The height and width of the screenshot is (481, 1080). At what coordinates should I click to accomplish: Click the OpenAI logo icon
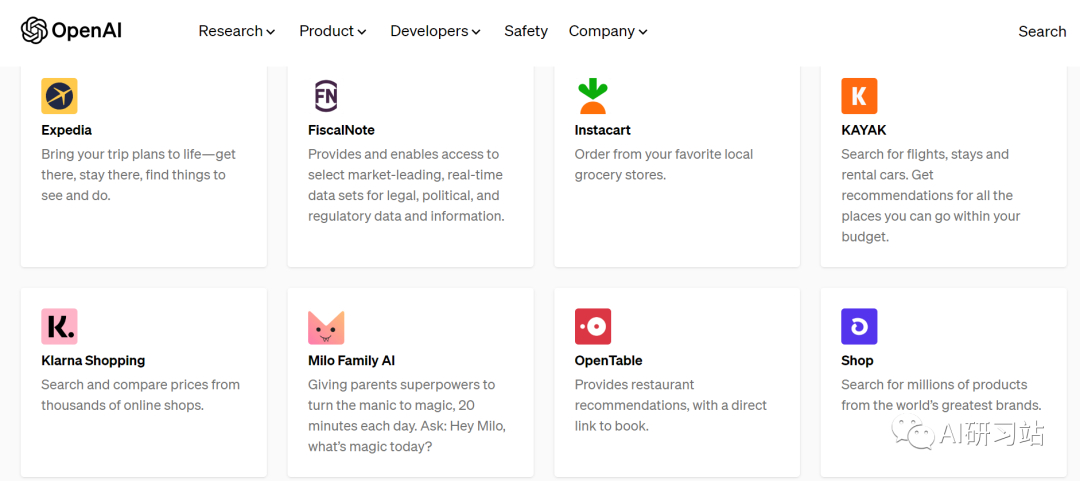34,30
